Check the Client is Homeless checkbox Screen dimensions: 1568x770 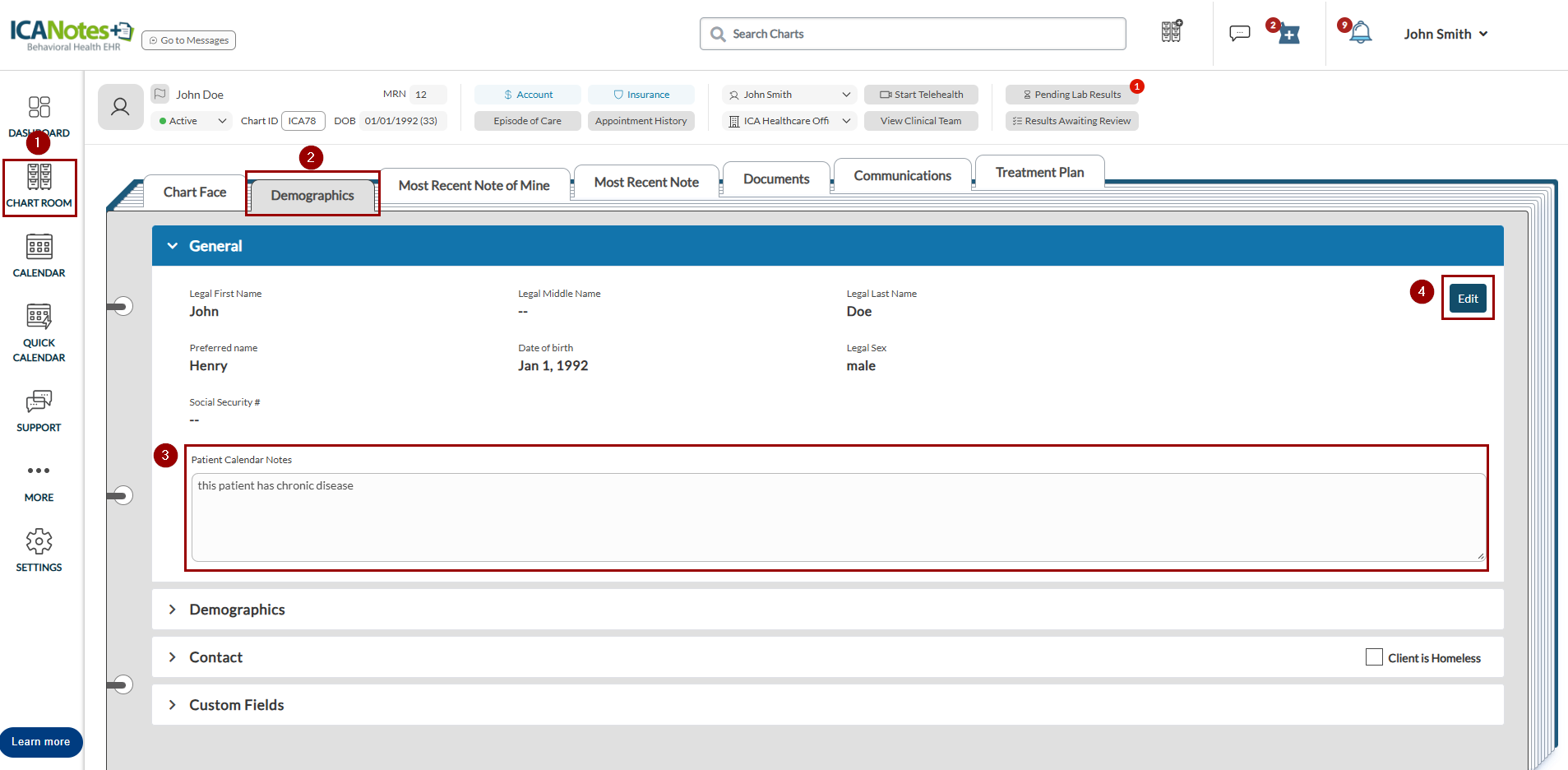(x=1373, y=657)
